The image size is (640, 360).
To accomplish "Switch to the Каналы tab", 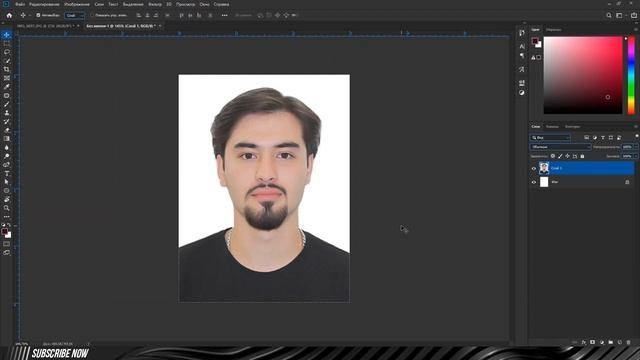I will click(552, 127).
